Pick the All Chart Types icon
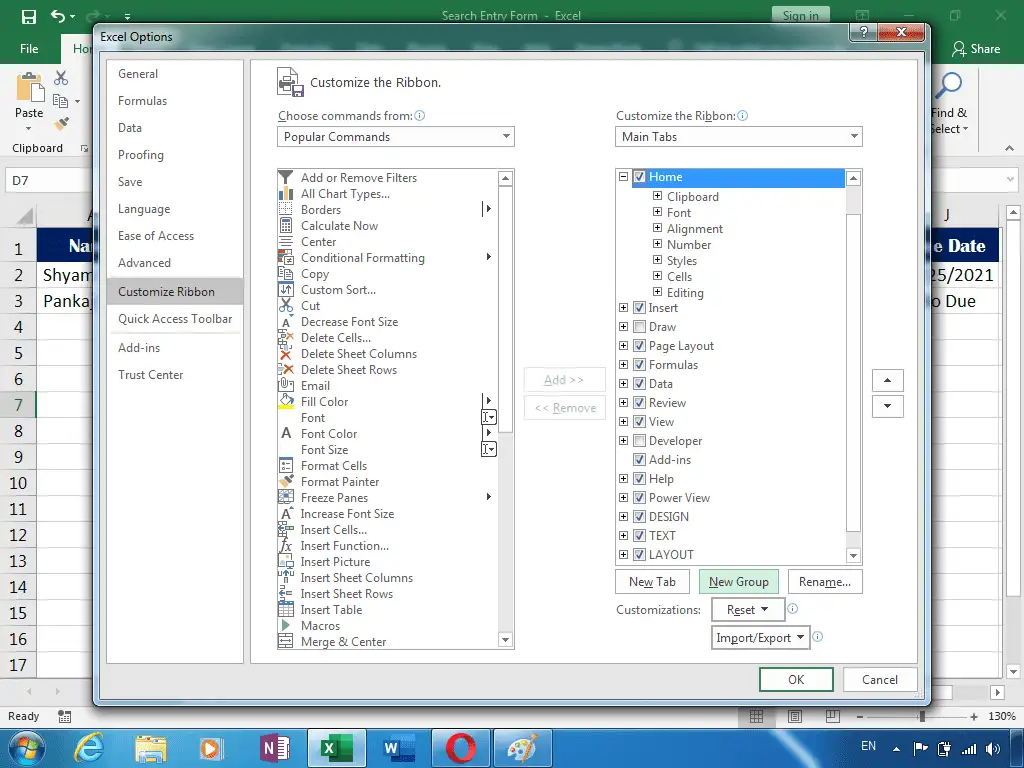Image resolution: width=1024 pixels, height=768 pixels. point(285,193)
